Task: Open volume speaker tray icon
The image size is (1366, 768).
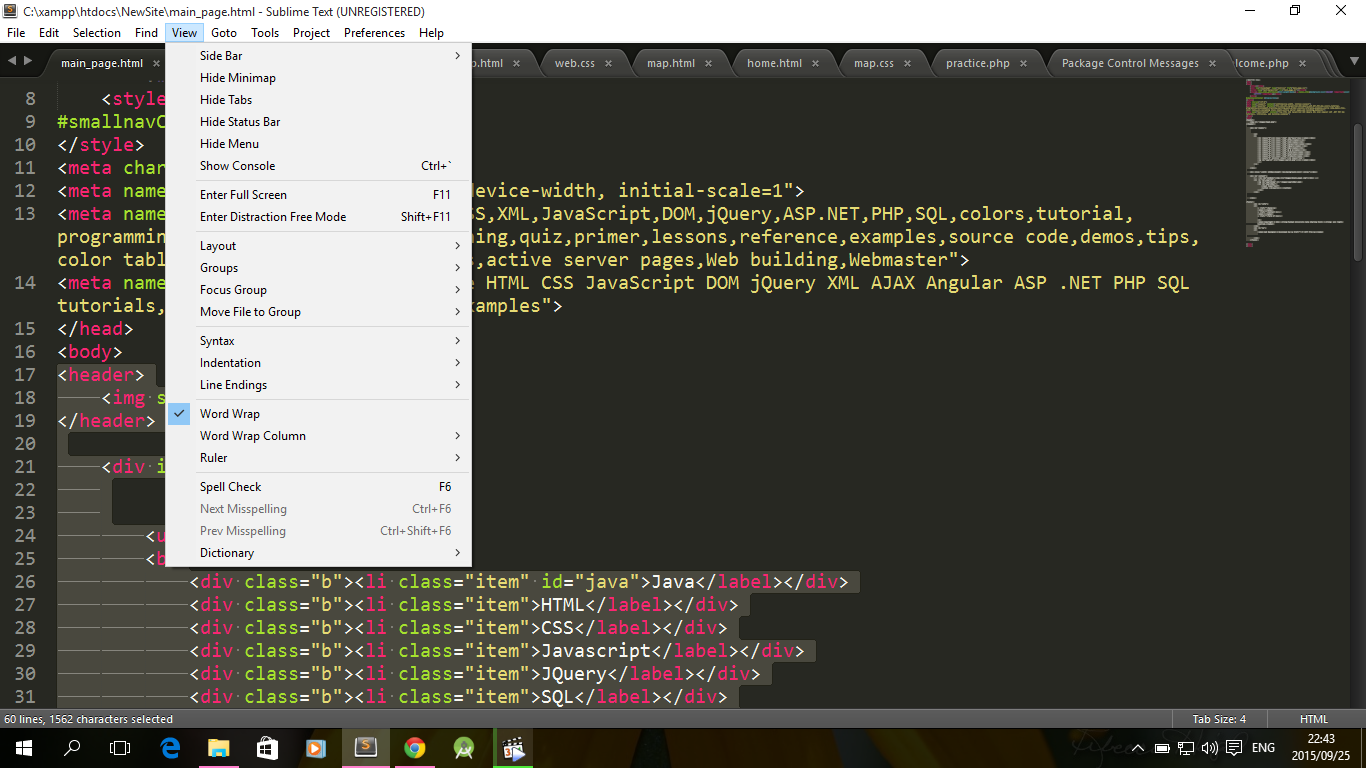Action: (x=1210, y=748)
